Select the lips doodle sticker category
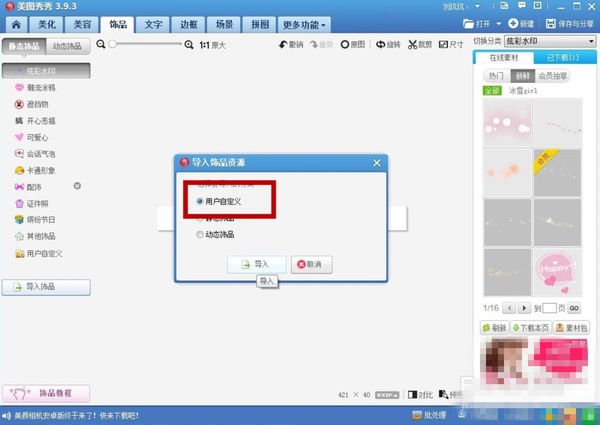The width and height of the screenshot is (600, 425). 35,88
